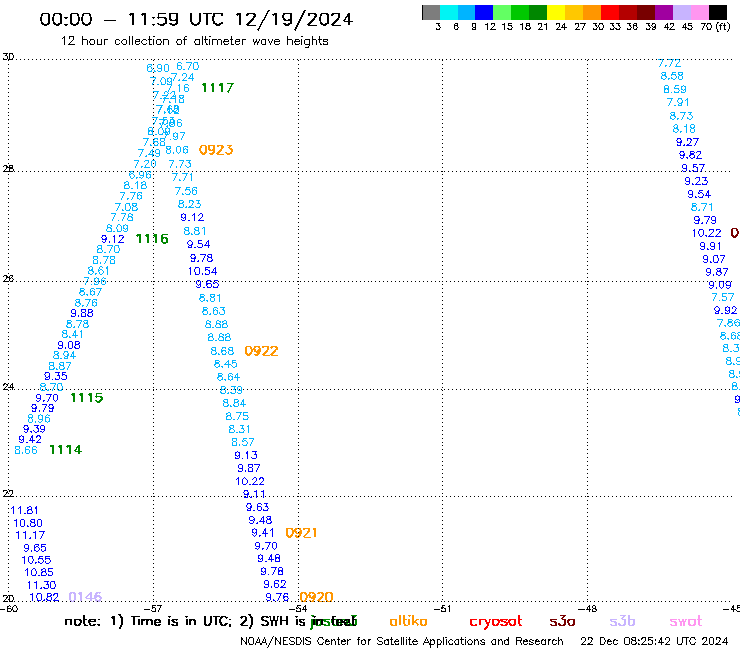Image resolution: width=740 pixels, height=650 pixels.
Task: Choose the lavender swatch in the legend
Action: [681, 12]
